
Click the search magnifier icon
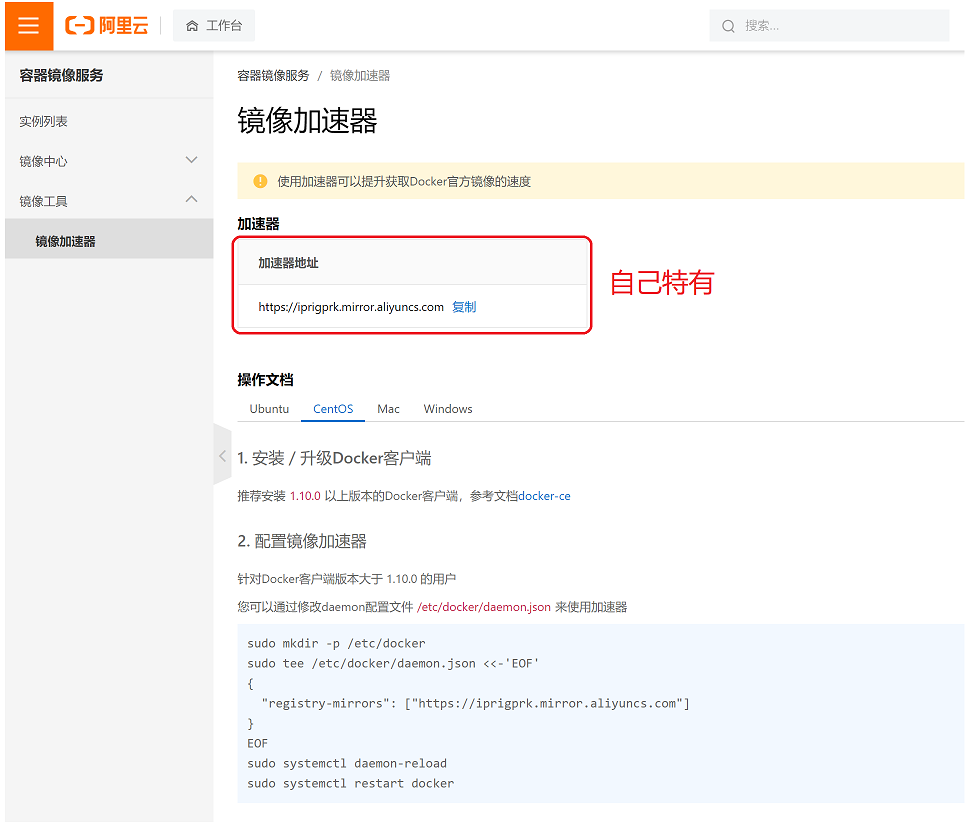[728, 26]
